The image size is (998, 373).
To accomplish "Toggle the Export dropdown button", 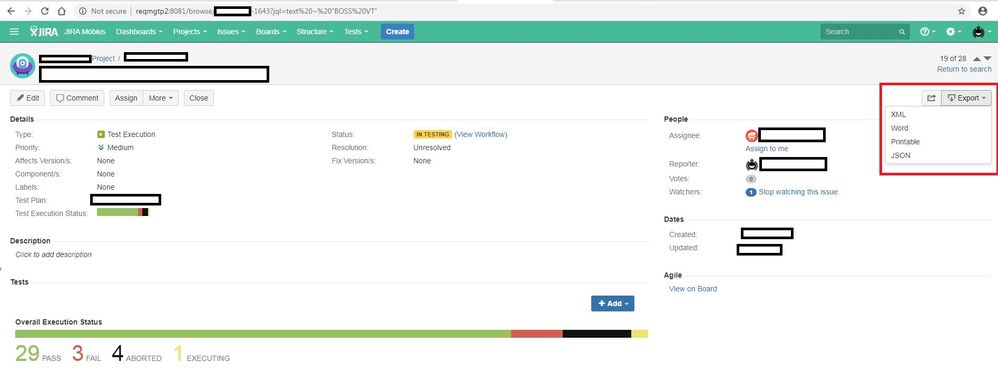I will coord(966,98).
